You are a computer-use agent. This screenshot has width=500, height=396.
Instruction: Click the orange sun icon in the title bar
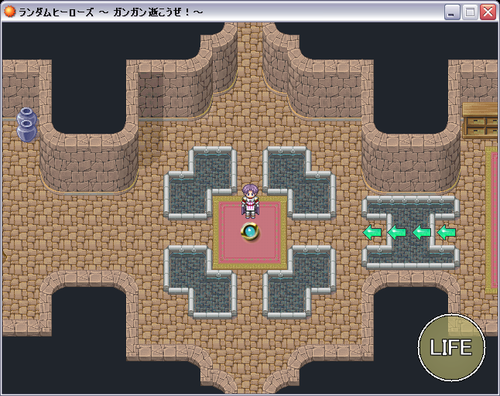point(10,12)
